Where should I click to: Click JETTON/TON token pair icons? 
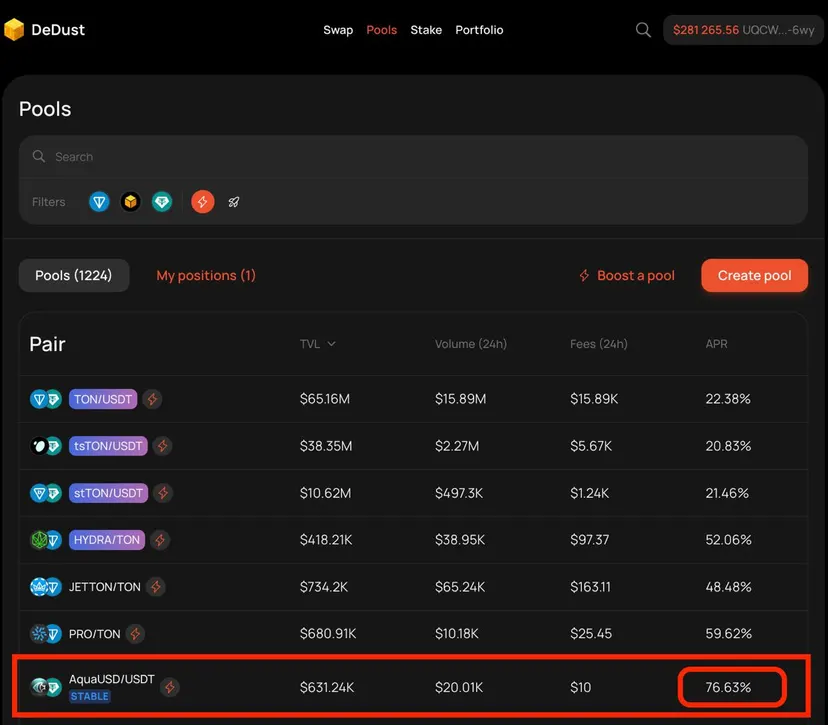(46, 587)
